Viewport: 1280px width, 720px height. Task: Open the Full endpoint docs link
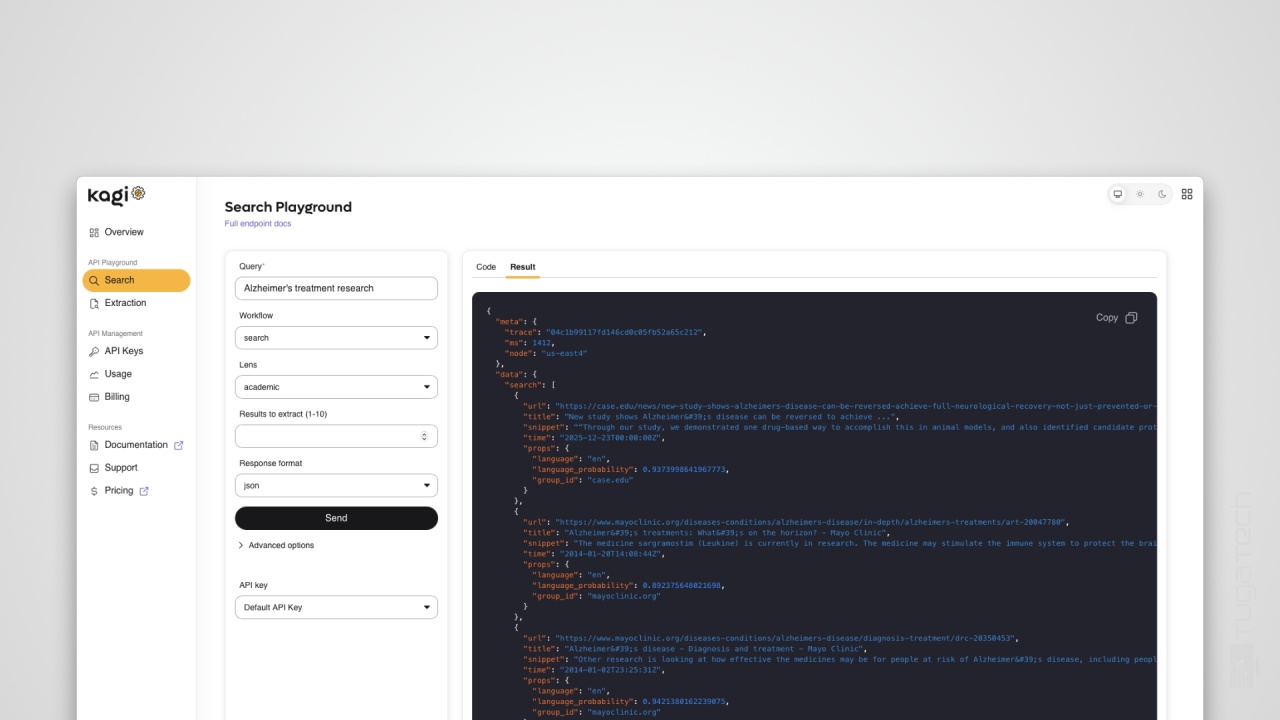pyautogui.click(x=258, y=224)
